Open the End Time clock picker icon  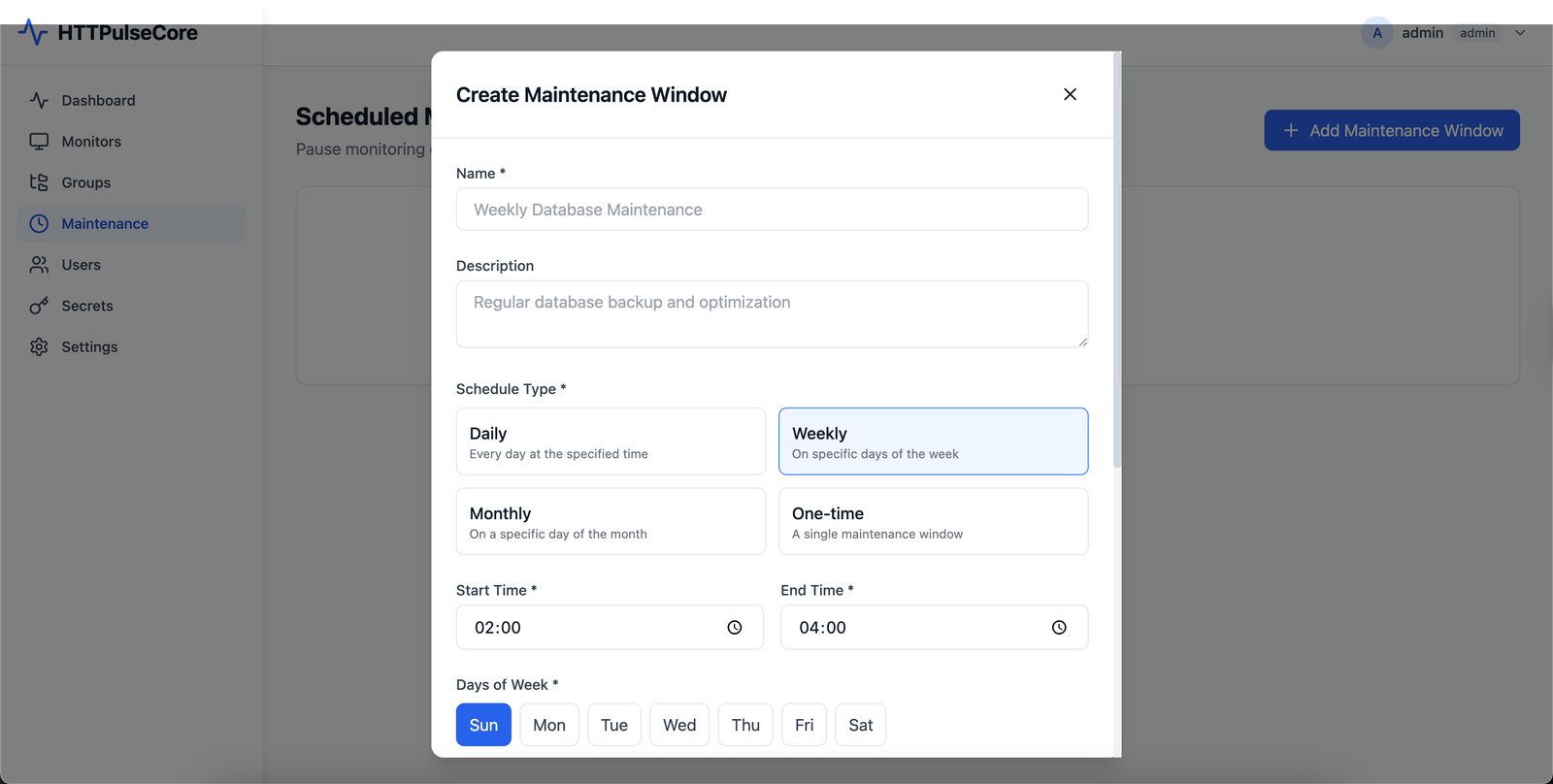1059,628
